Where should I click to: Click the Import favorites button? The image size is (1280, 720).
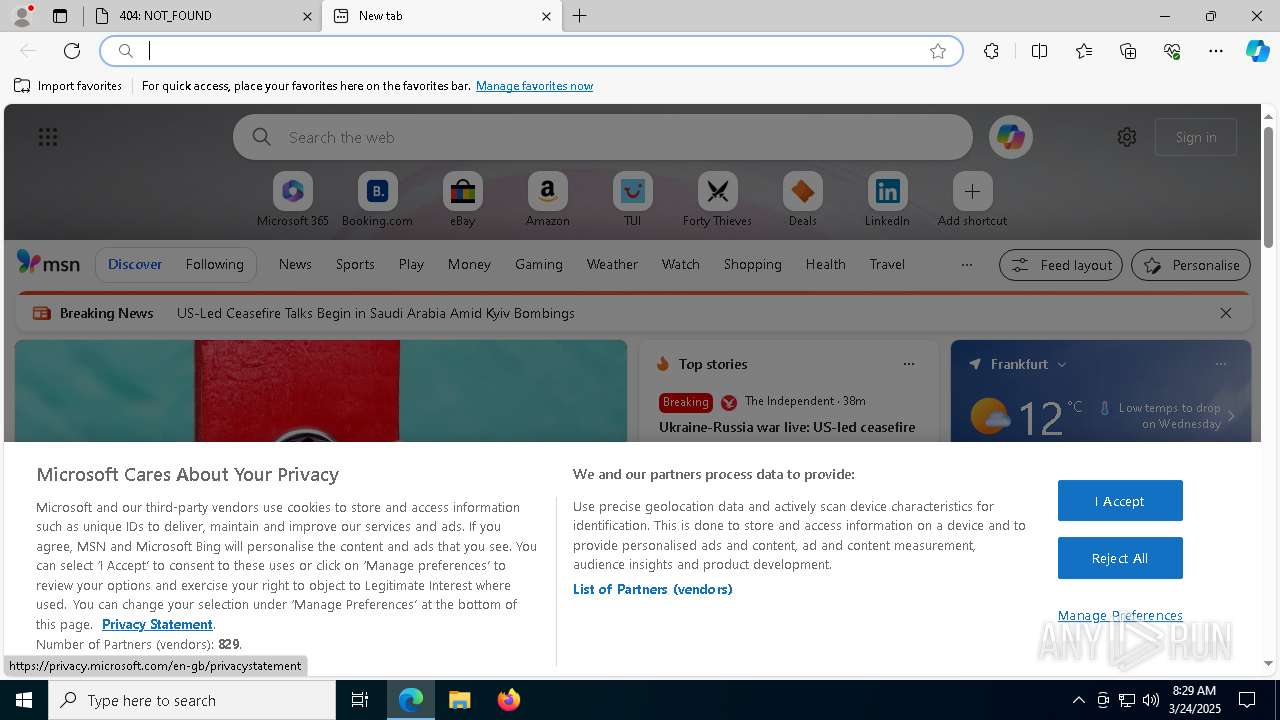coord(68,86)
